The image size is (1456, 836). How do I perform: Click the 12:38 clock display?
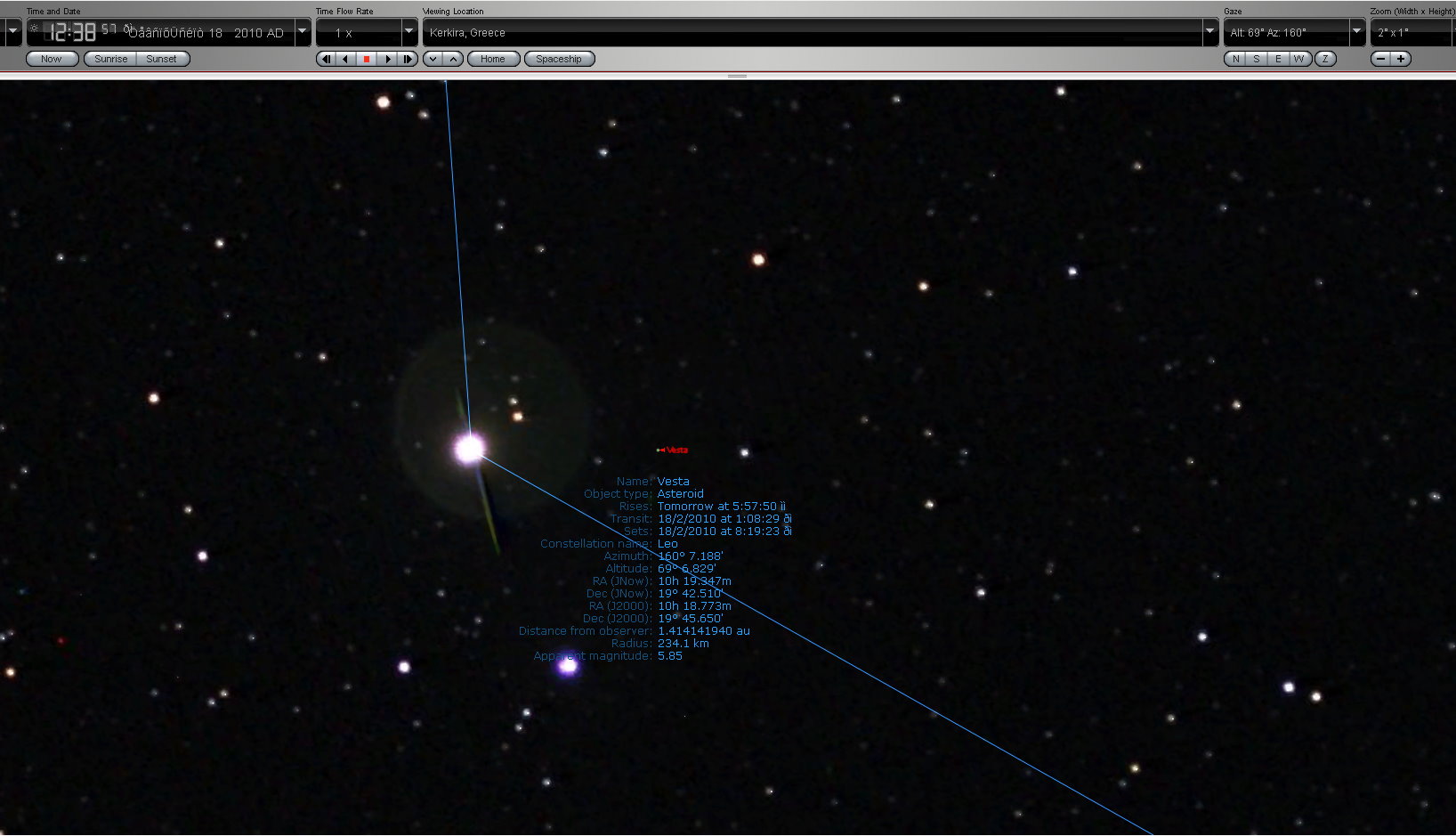point(72,33)
